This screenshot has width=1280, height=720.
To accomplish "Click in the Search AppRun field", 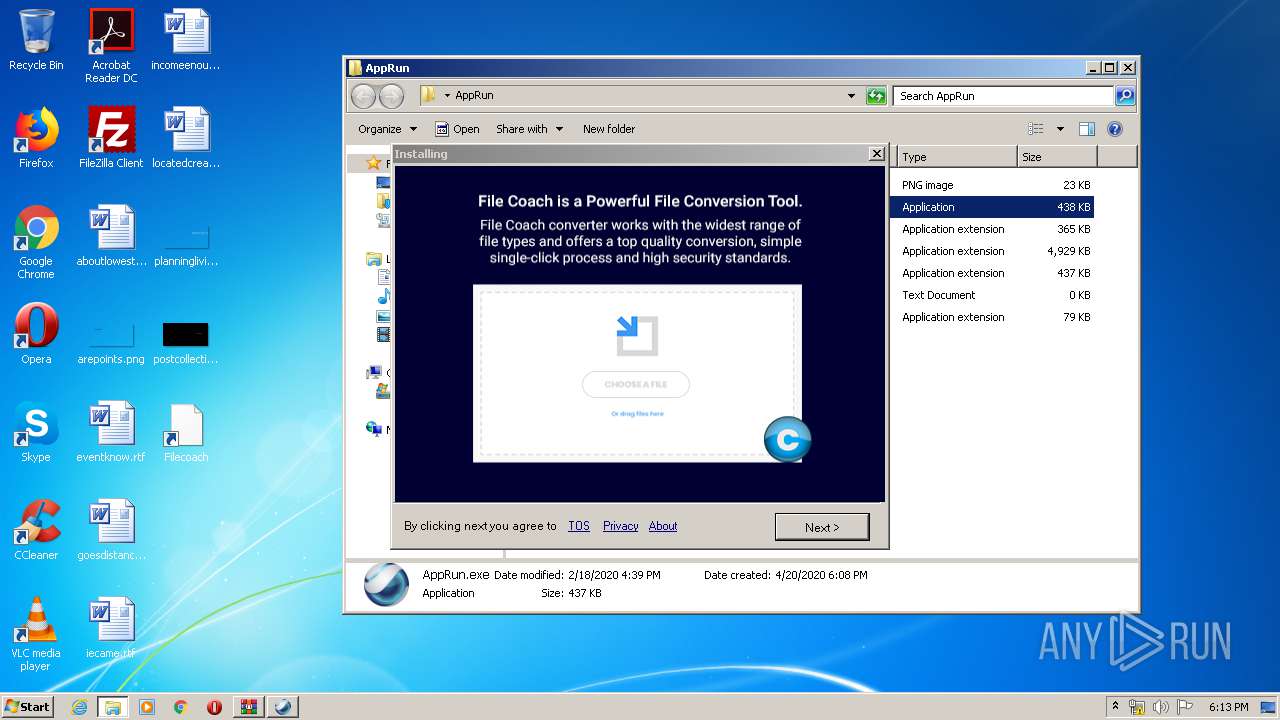I will (x=1003, y=96).
